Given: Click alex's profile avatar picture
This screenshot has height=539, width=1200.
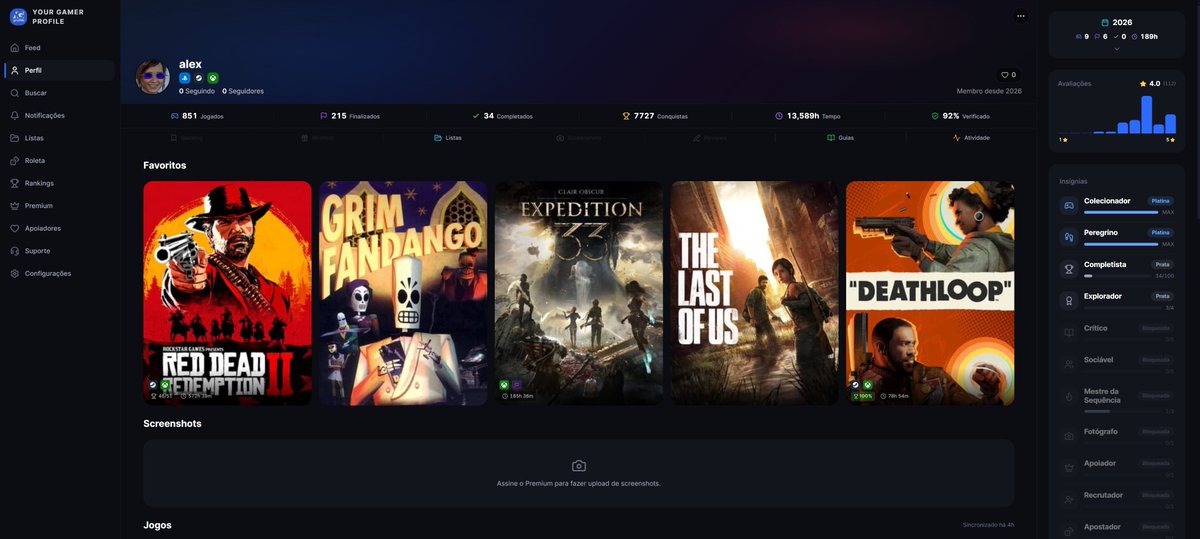Looking at the screenshot, I should click(x=153, y=77).
